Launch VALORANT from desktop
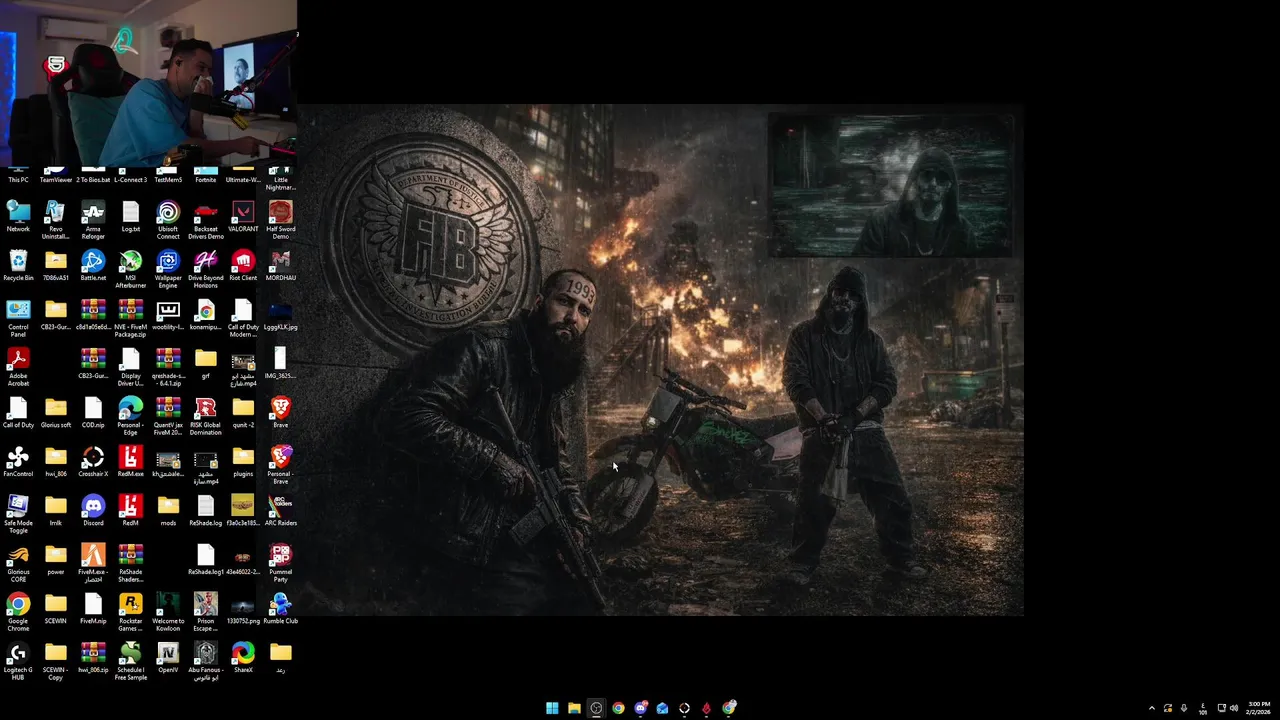The height and width of the screenshot is (720, 1280). (x=243, y=217)
